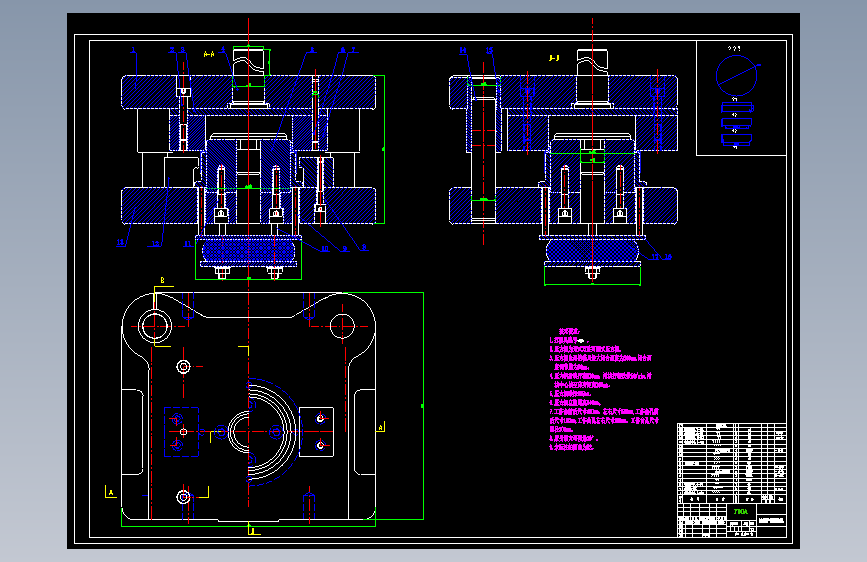This screenshot has width=867, height=562.
Task: Click the parts list table above the title block
Action: (732, 462)
